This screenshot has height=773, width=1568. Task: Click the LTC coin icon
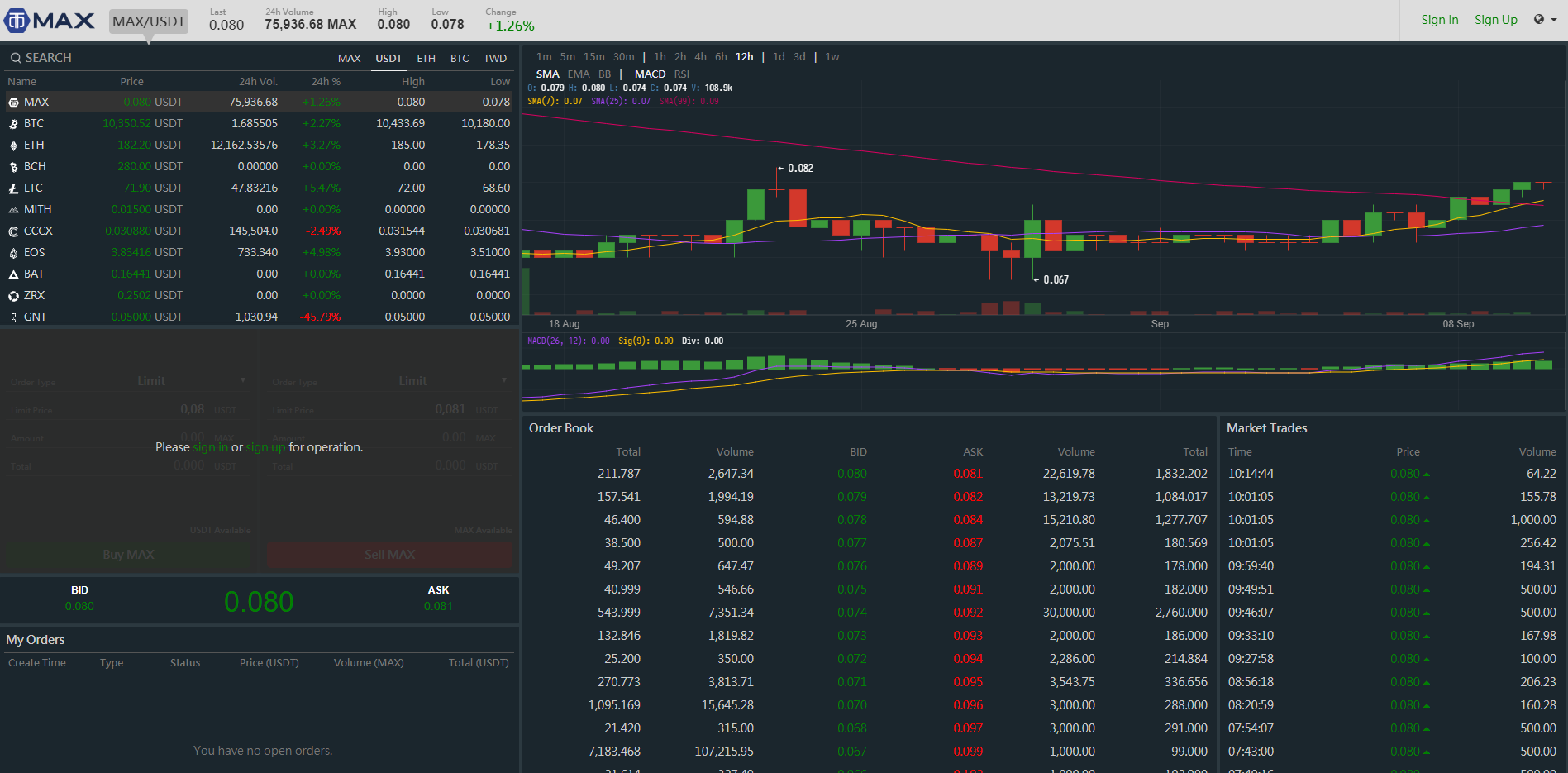click(13, 188)
